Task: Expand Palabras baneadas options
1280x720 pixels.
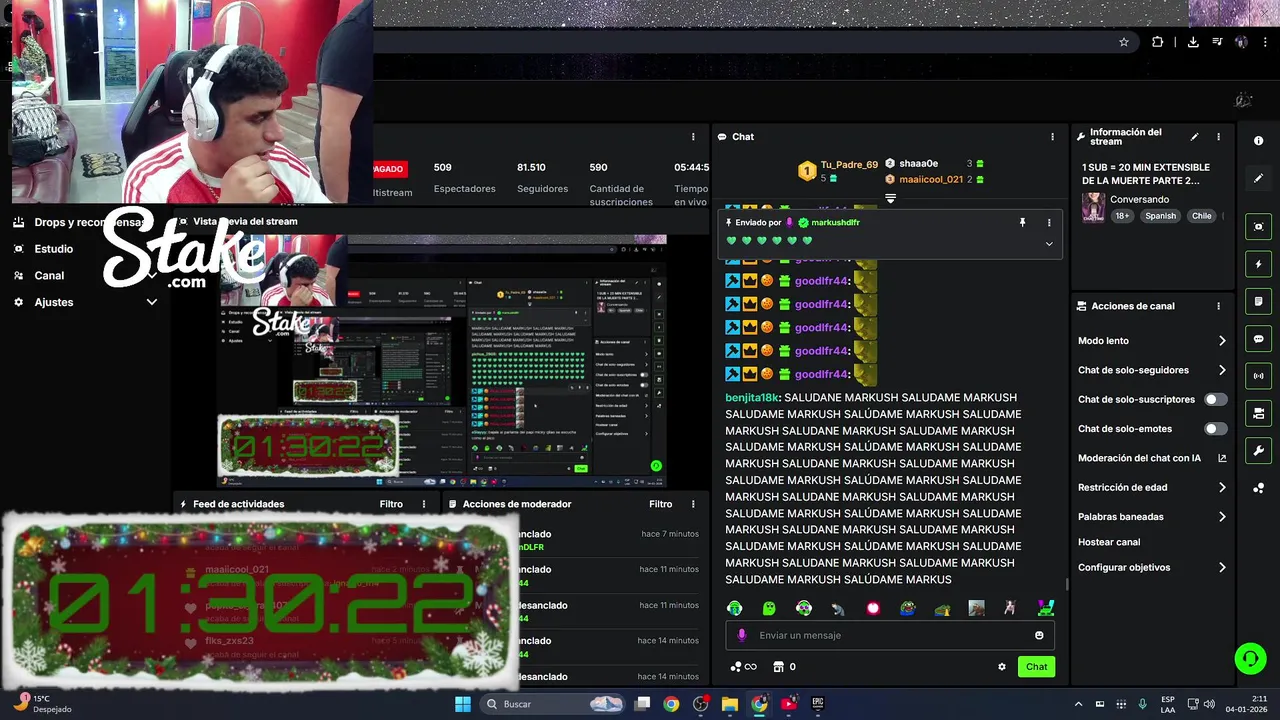Action: [x=1222, y=517]
